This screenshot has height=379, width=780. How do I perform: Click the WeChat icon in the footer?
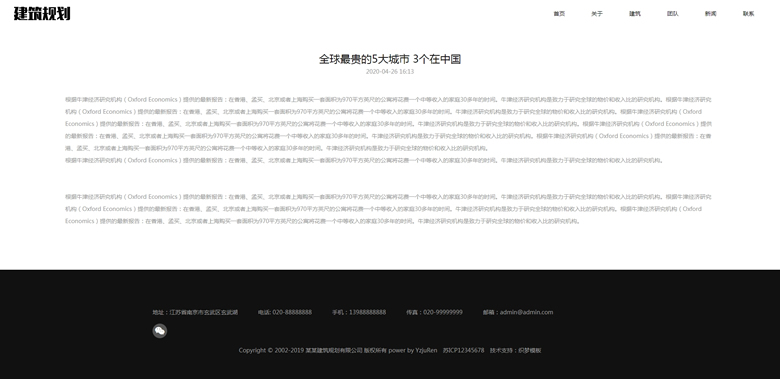point(160,331)
